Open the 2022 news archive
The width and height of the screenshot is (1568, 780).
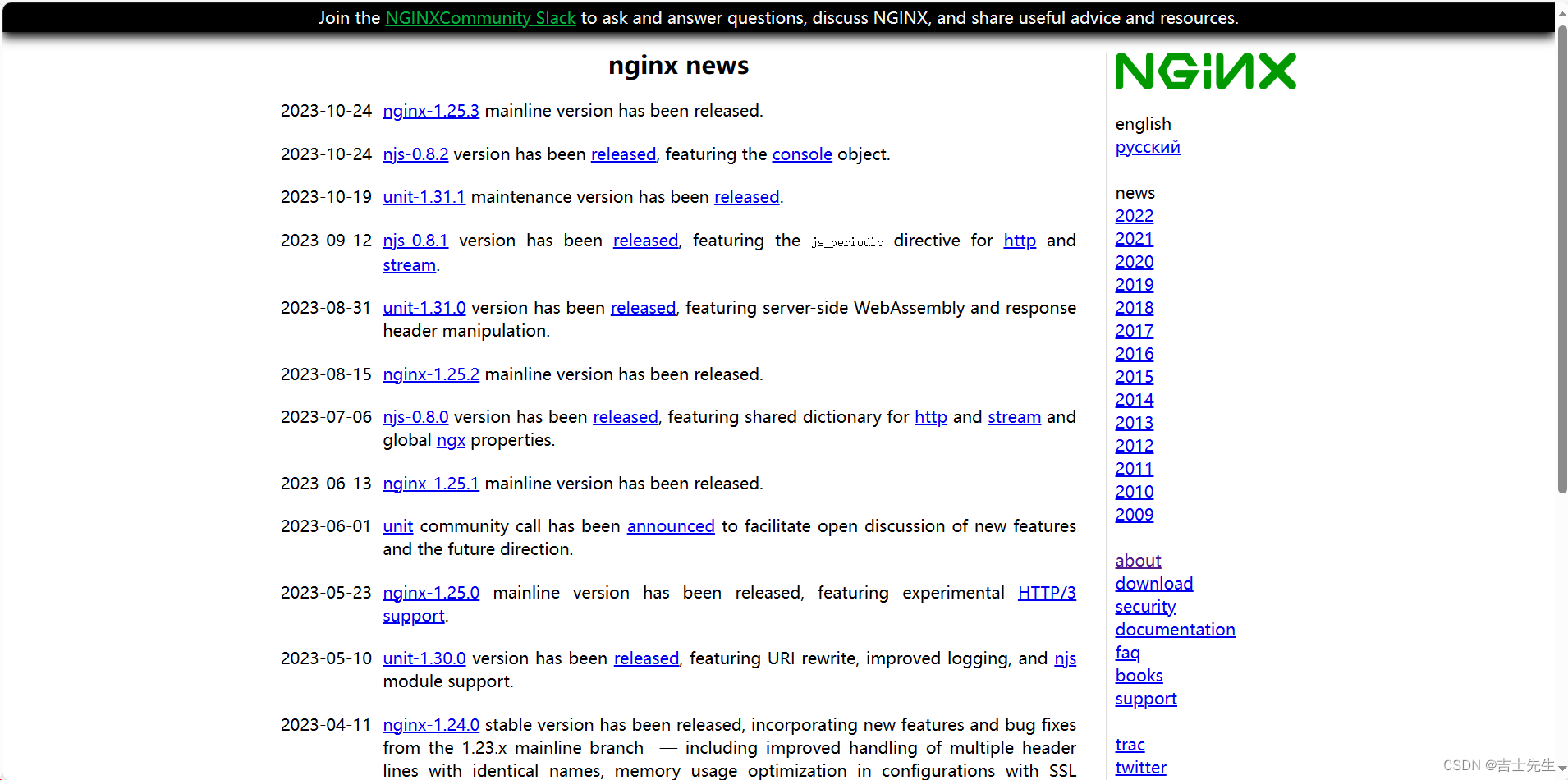click(1135, 216)
